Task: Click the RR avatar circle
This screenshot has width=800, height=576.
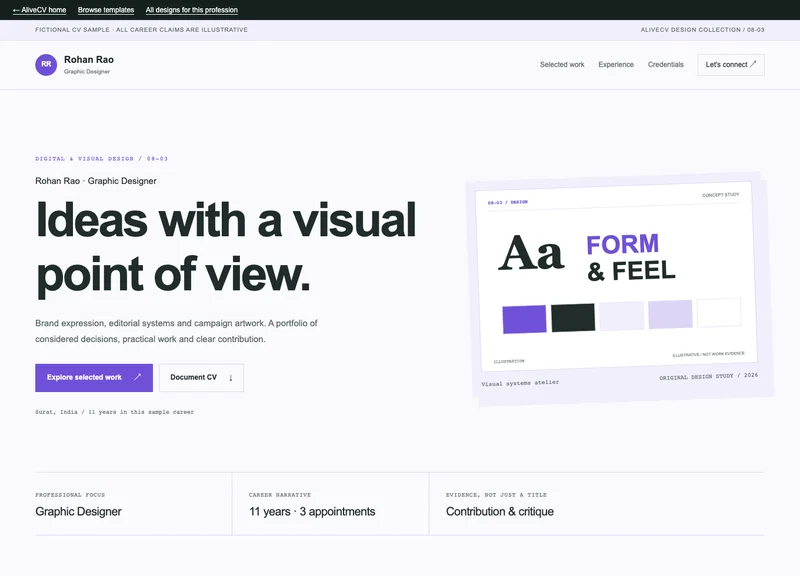Action: click(x=46, y=65)
